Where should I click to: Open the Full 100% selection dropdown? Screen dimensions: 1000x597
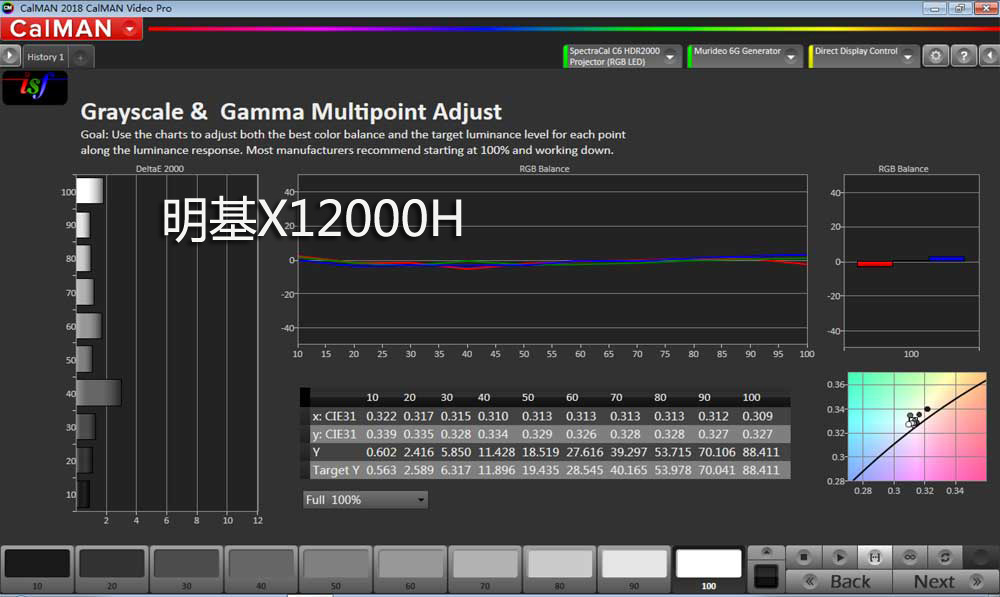[x=421, y=499]
